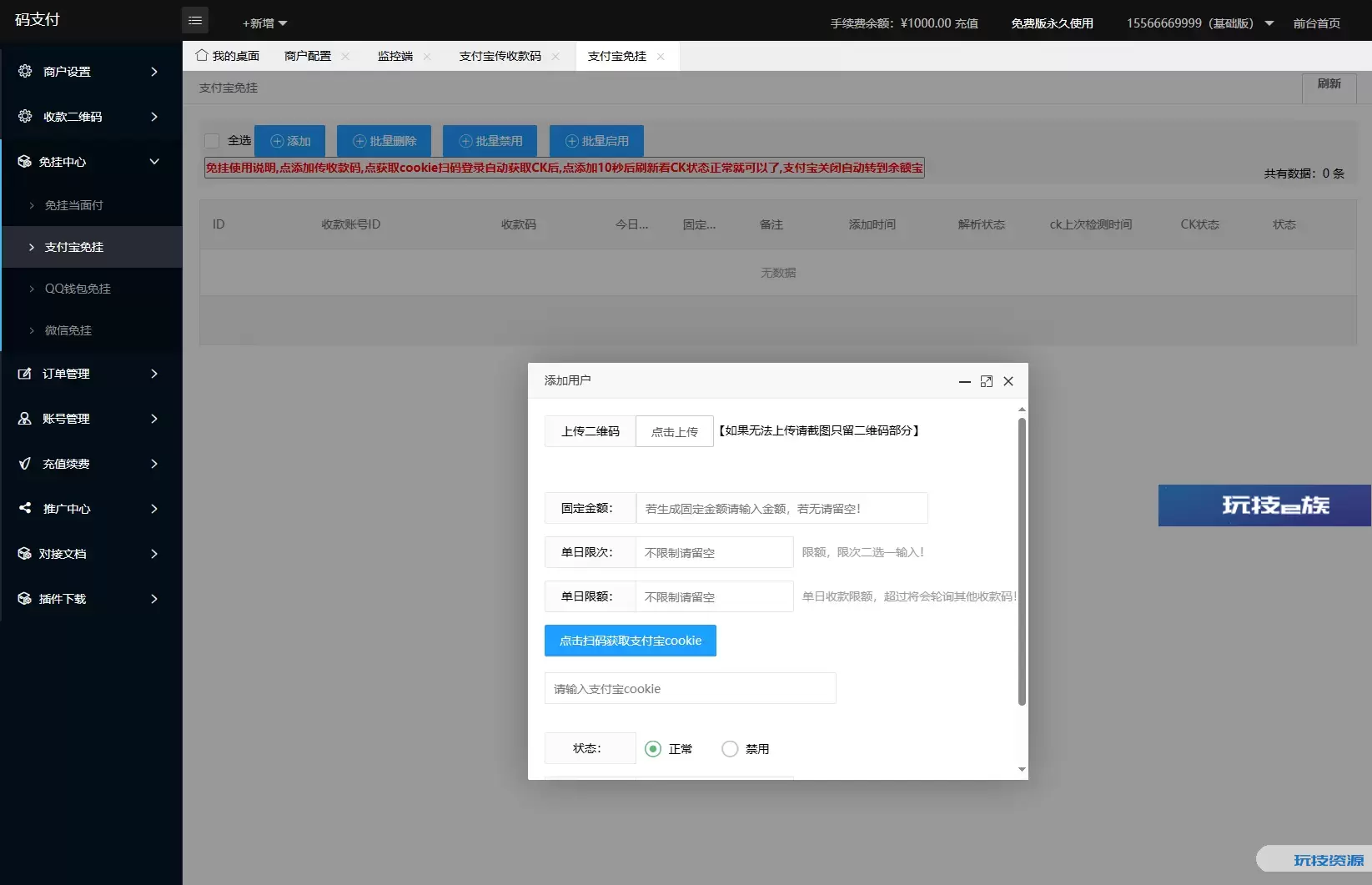Click the 收款二维码 gear icon
This screenshot has height=885, width=1372.
[25, 116]
